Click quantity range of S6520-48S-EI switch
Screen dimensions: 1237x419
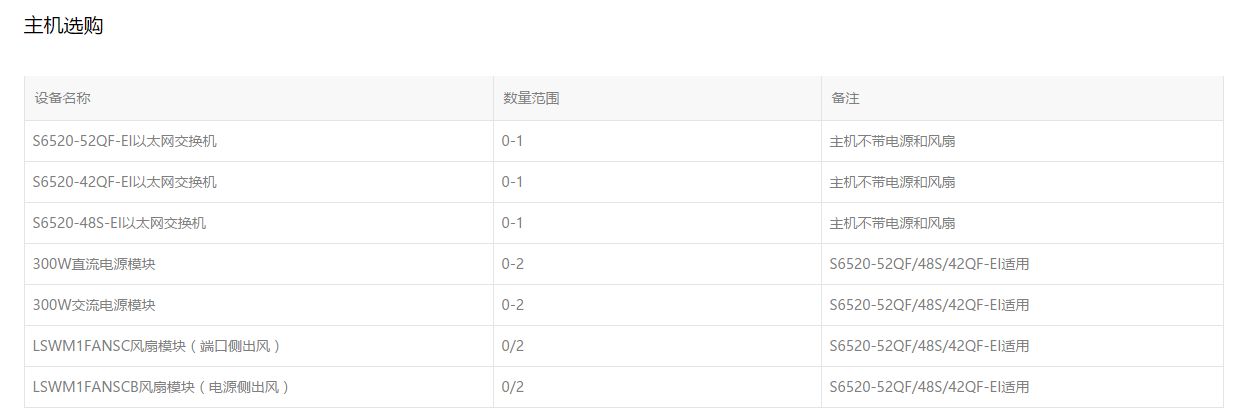click(513, 223)
